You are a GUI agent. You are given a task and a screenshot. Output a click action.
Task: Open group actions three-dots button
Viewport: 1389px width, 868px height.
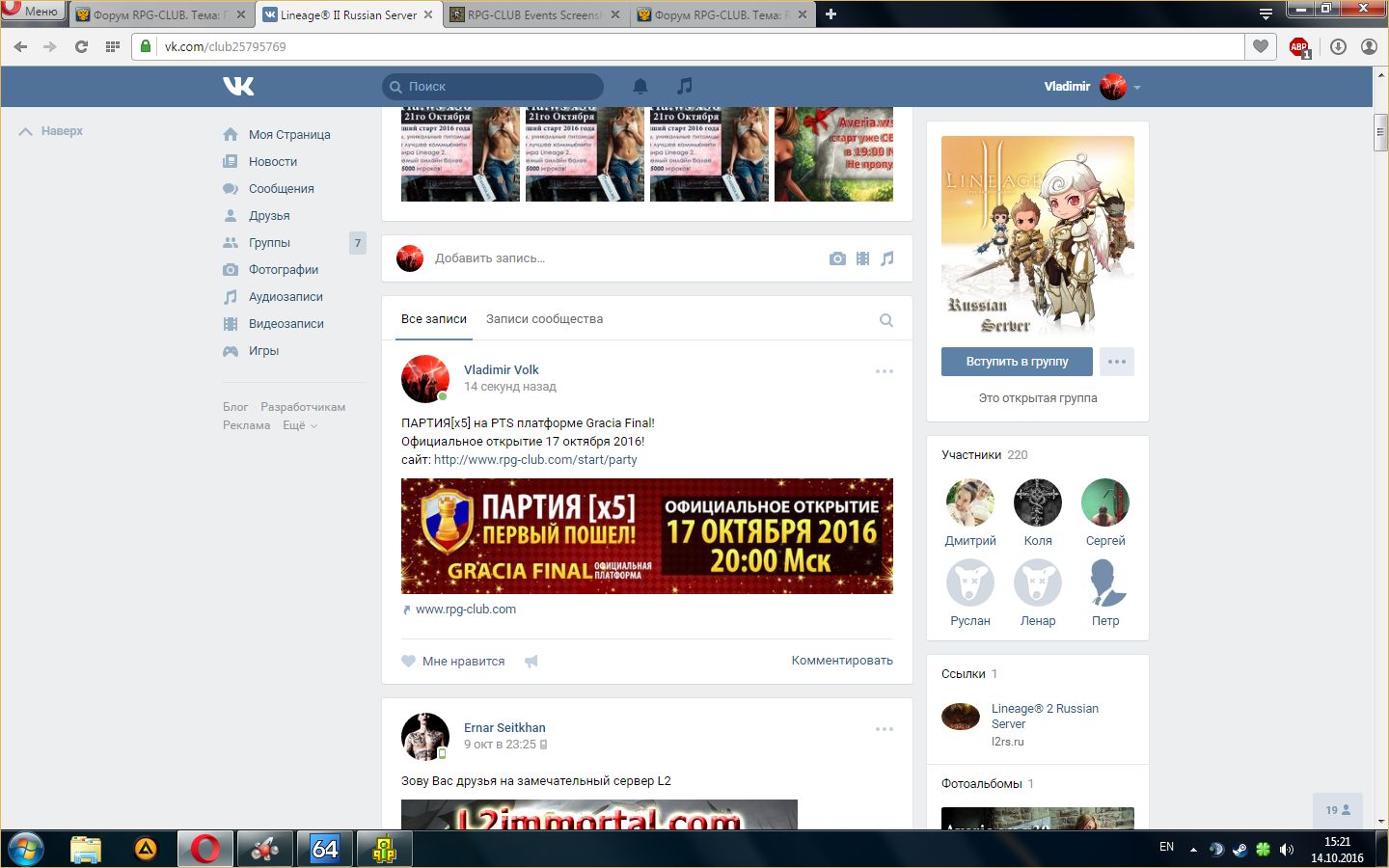(1116, 362)
